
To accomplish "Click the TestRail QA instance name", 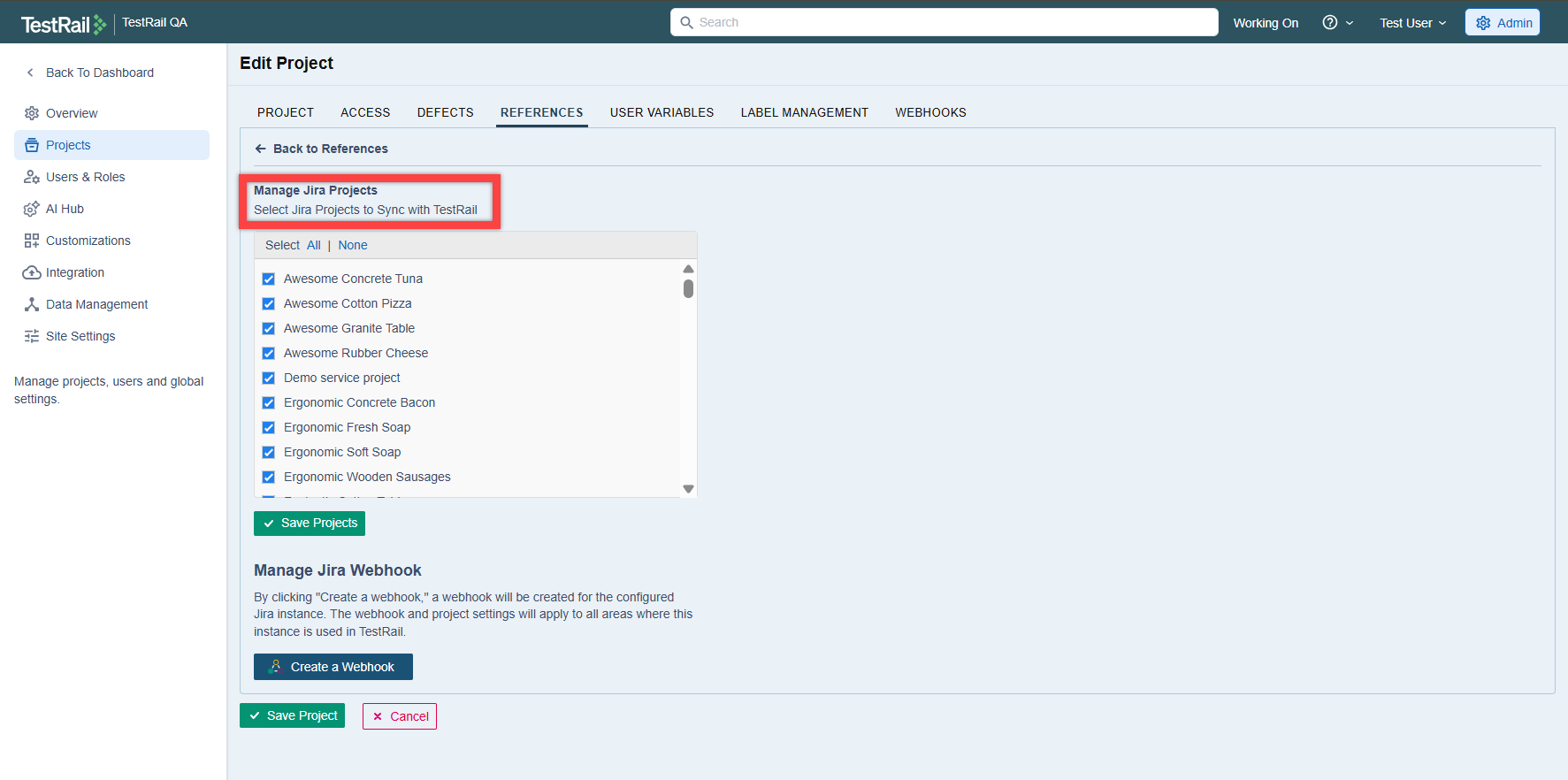I will pyautogui.click(x=155, y=22).
